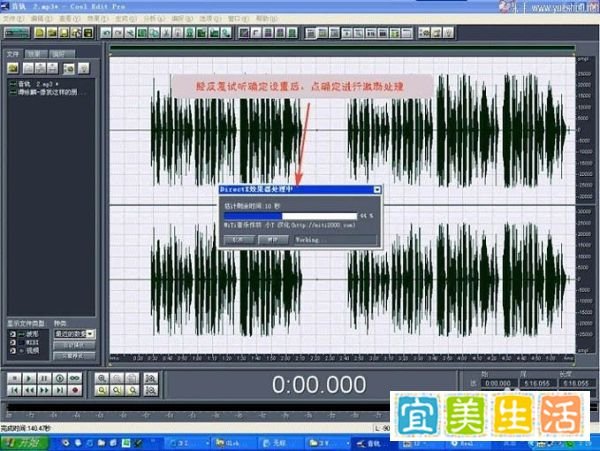
Task: Open the 编辑(E) menu
Action: (41, 18)
